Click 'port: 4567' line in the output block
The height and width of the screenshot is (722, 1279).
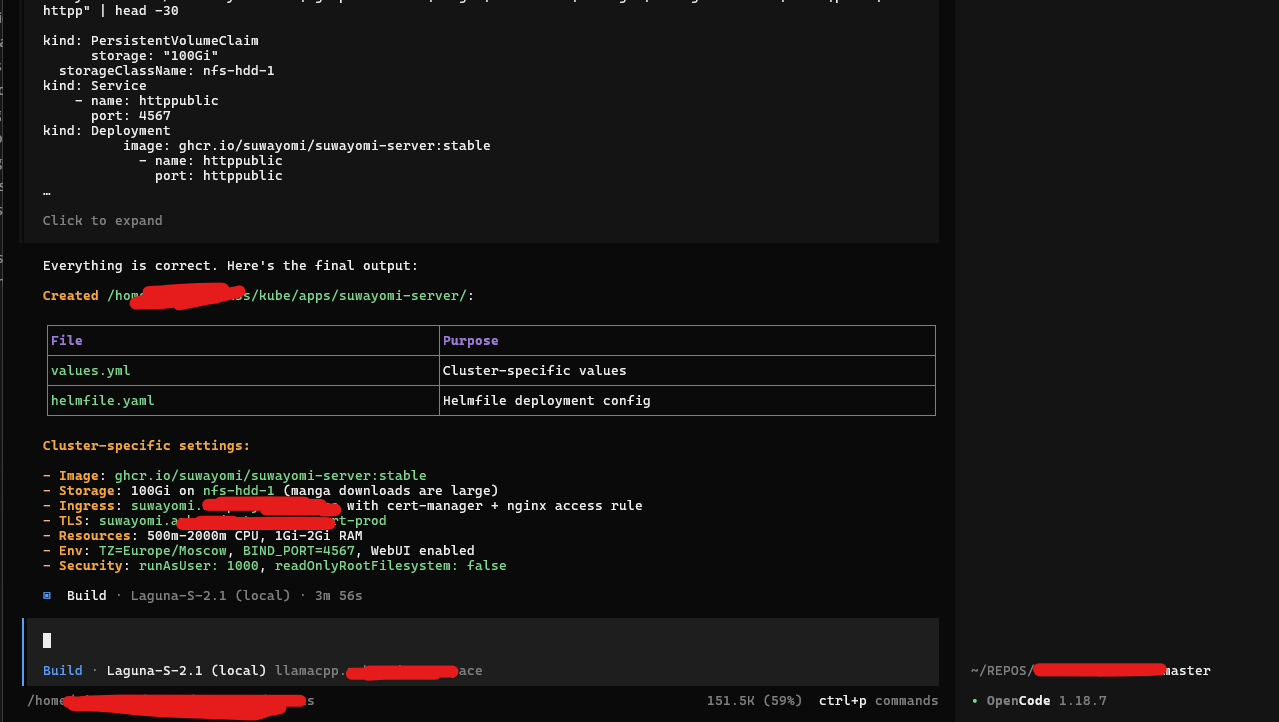click(130, 116)
